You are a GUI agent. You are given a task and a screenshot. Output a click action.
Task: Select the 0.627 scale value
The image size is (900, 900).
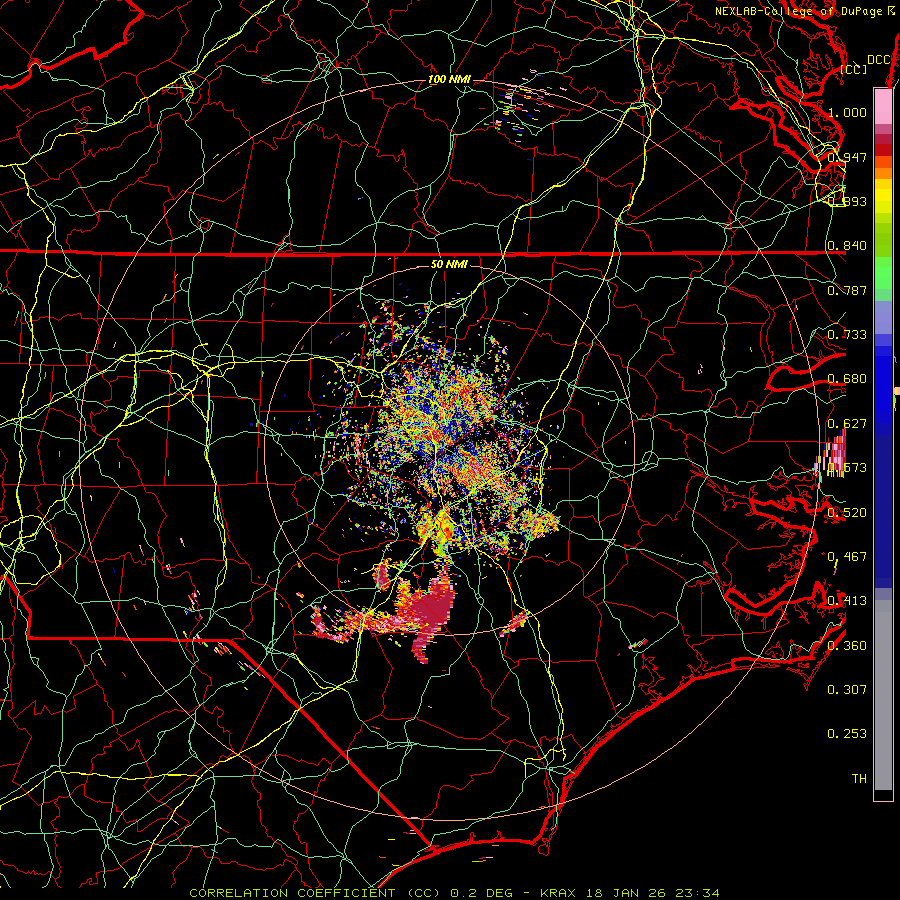[x=847, y=423]
